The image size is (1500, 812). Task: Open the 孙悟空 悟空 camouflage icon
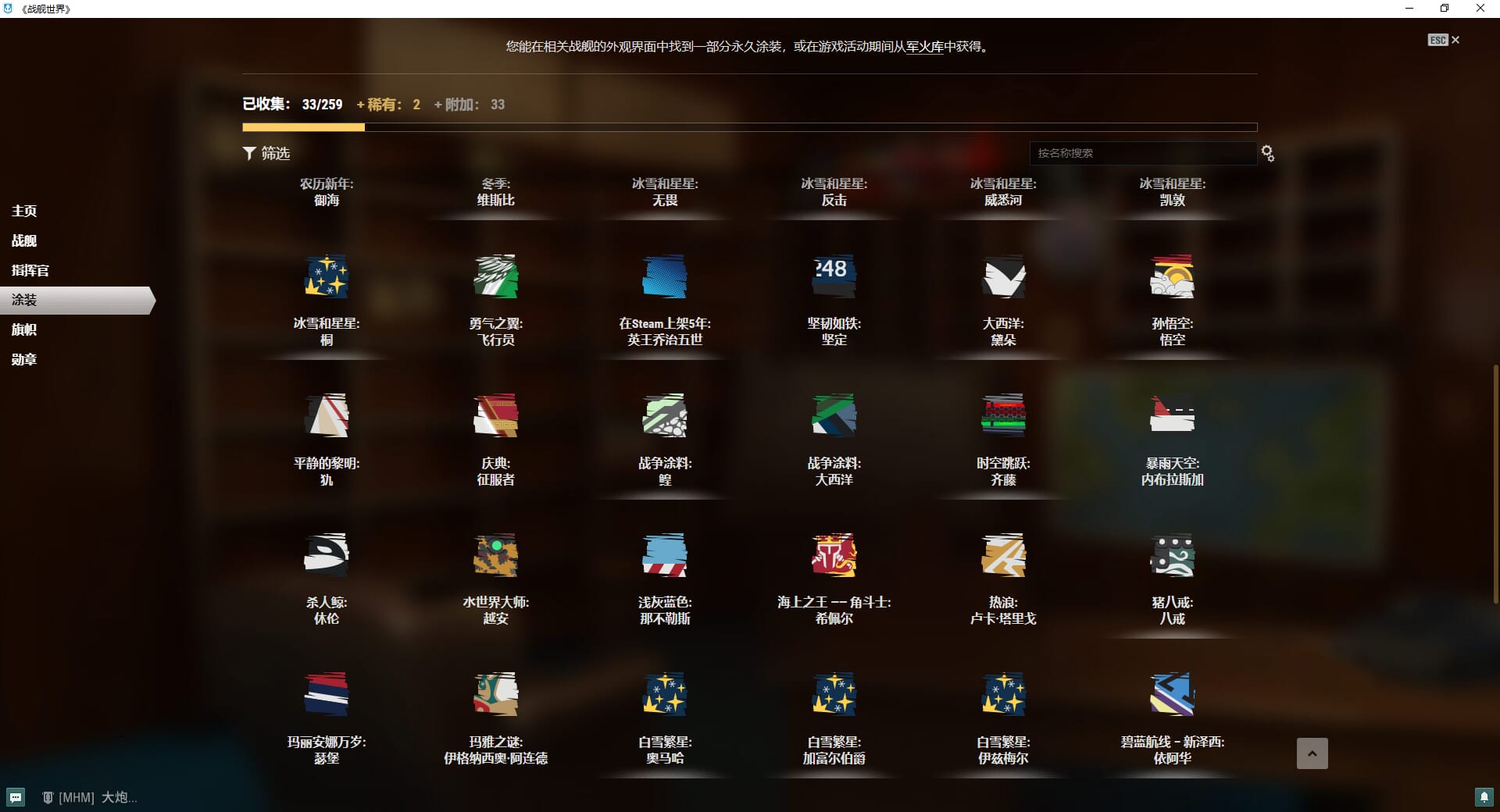coord(1172,276)
